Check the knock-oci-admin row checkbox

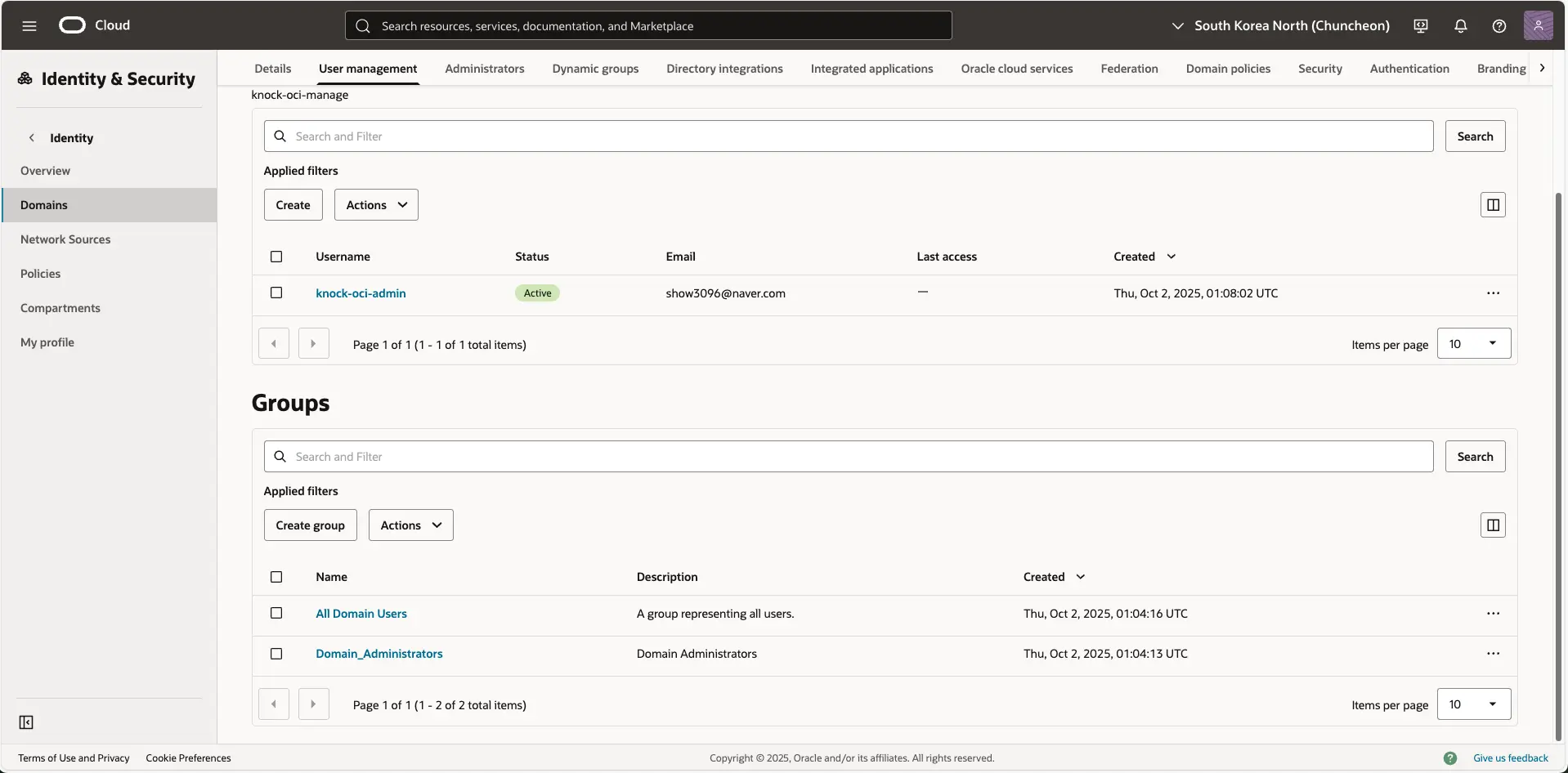276,293
